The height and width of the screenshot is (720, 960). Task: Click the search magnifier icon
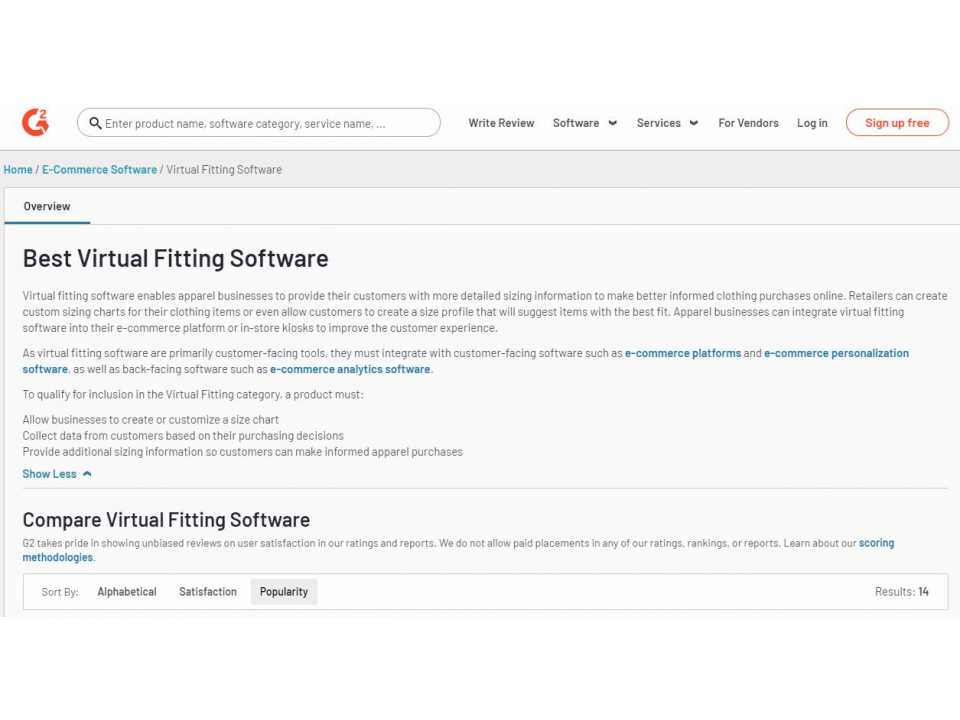point(95,122)
